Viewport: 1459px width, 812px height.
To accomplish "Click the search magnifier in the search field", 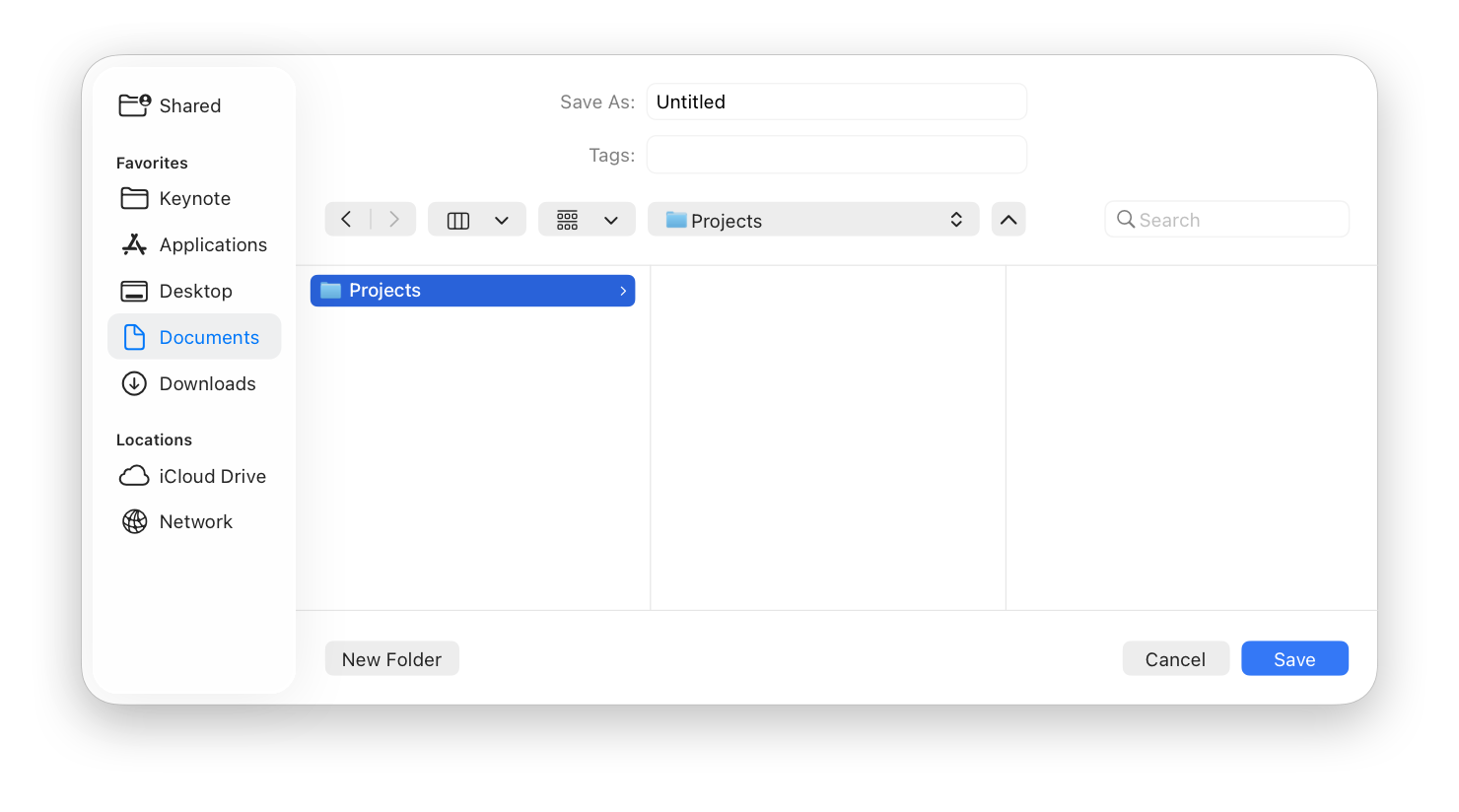I will (1126, 219).
